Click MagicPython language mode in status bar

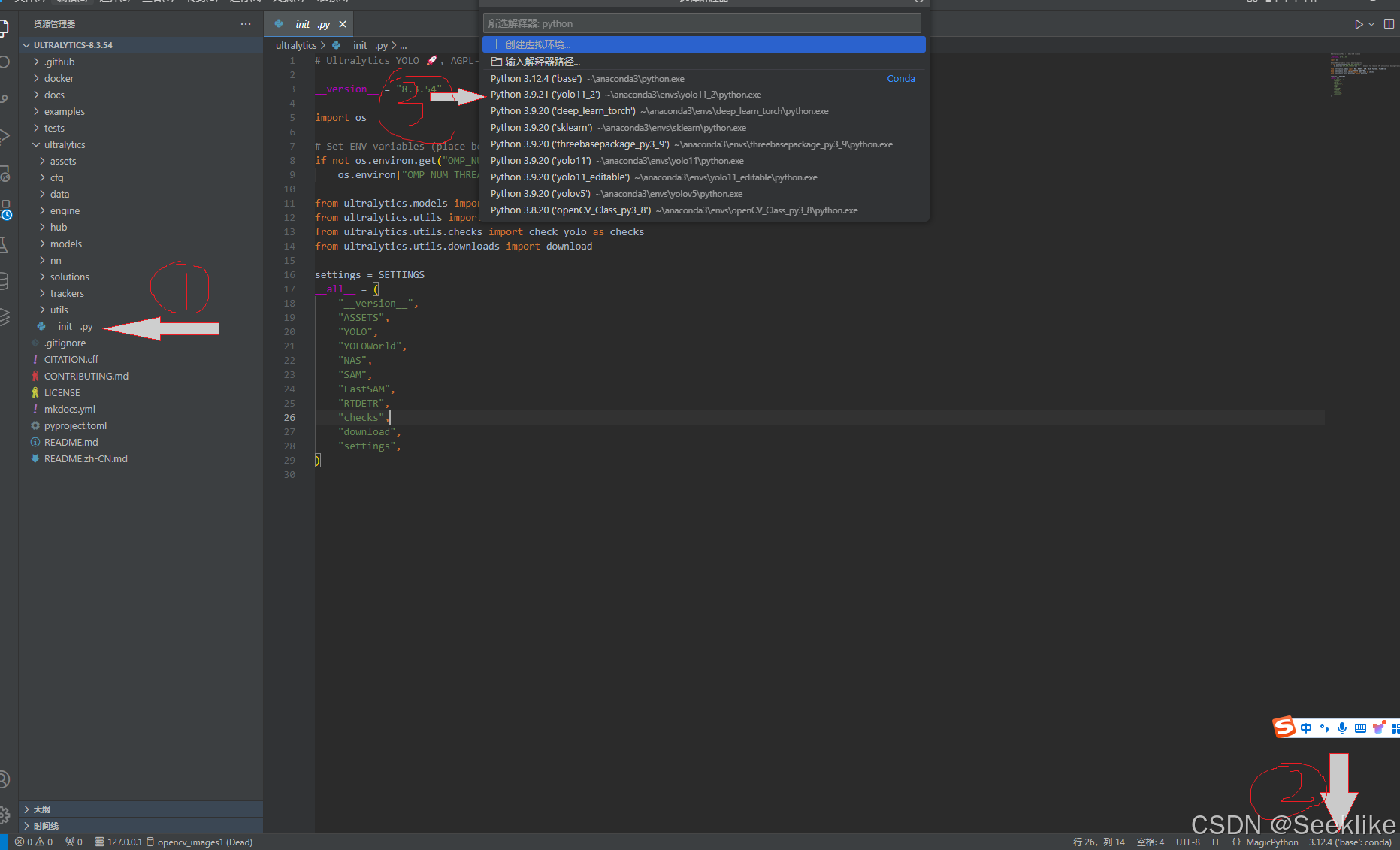coord(1271,842)
